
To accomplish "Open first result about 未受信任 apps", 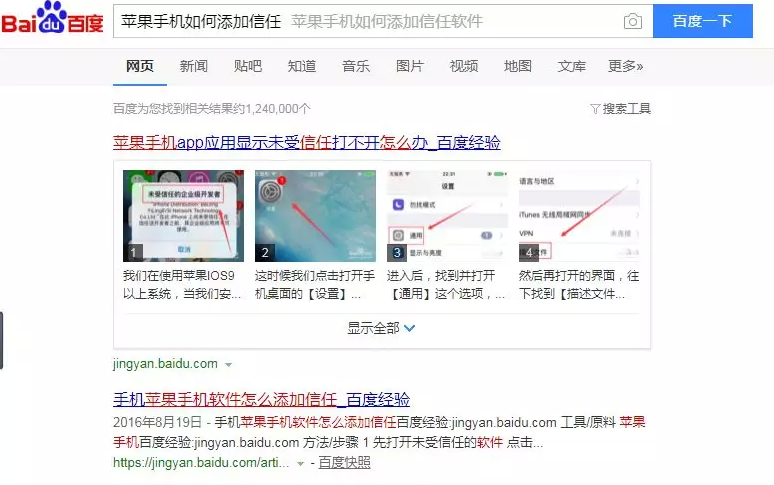I will 306,143.
